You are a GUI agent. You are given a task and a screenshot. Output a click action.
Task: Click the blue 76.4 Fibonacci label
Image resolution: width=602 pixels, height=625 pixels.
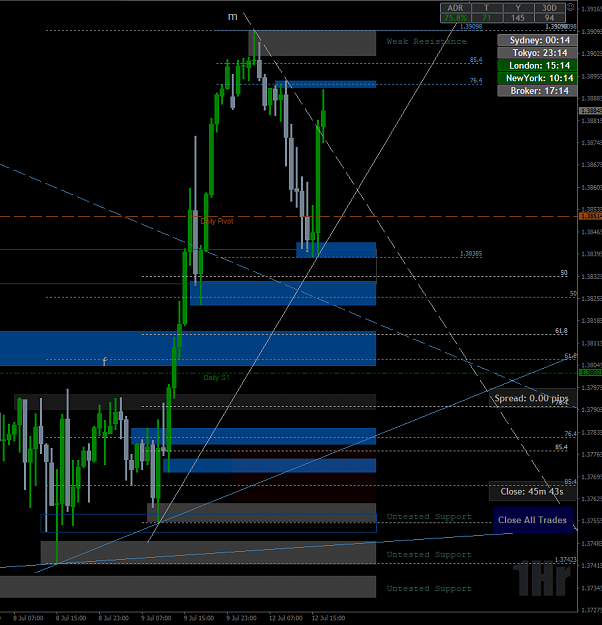click(476, 81)
